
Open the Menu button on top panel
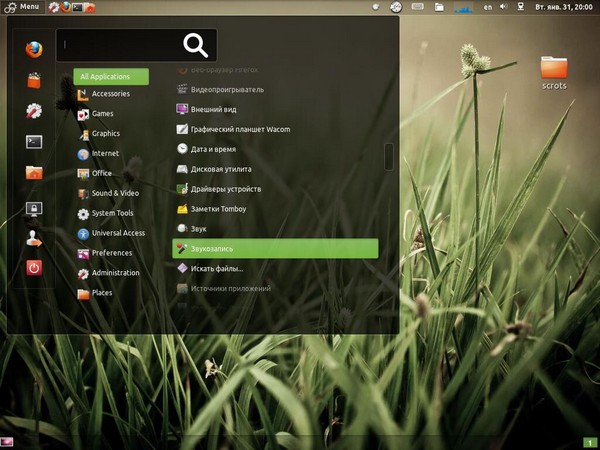[x=22, y=7]
